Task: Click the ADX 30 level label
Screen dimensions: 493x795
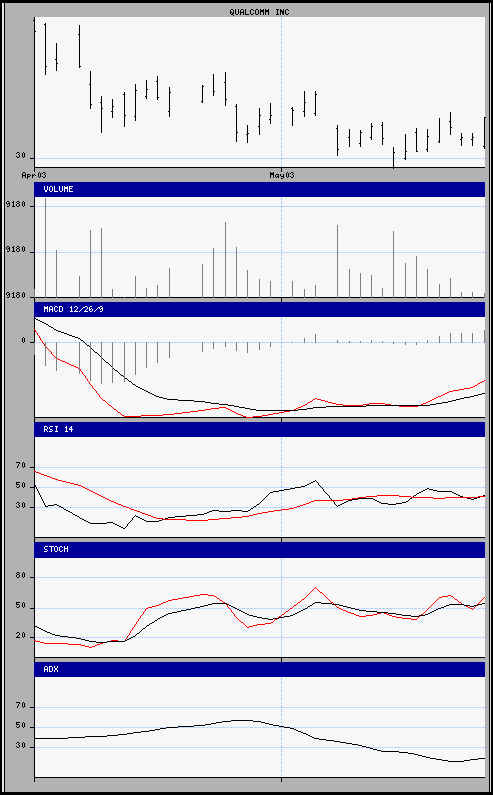Action: 20,746
